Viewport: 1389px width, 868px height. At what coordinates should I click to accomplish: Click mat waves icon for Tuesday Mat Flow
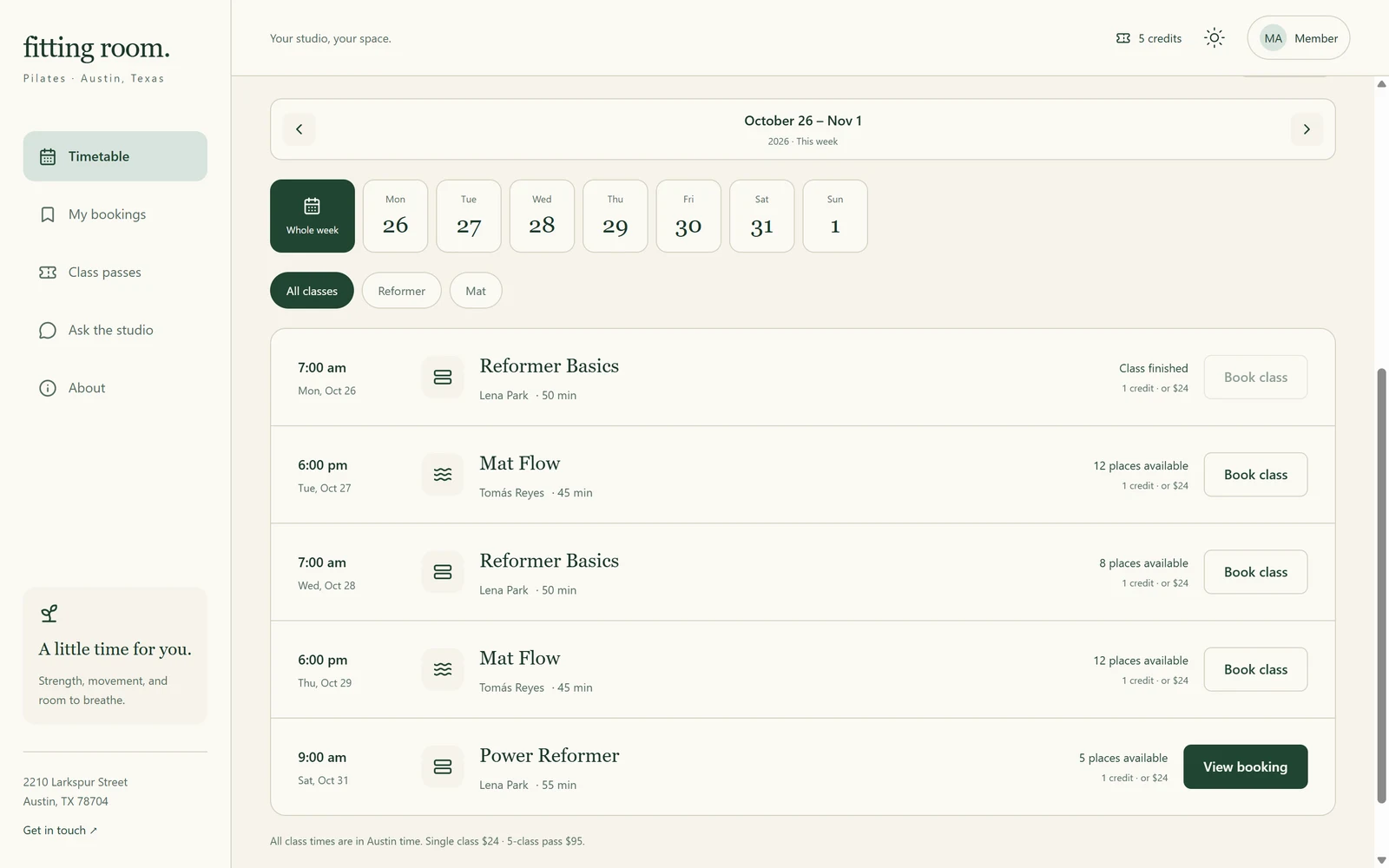point(443,475)
